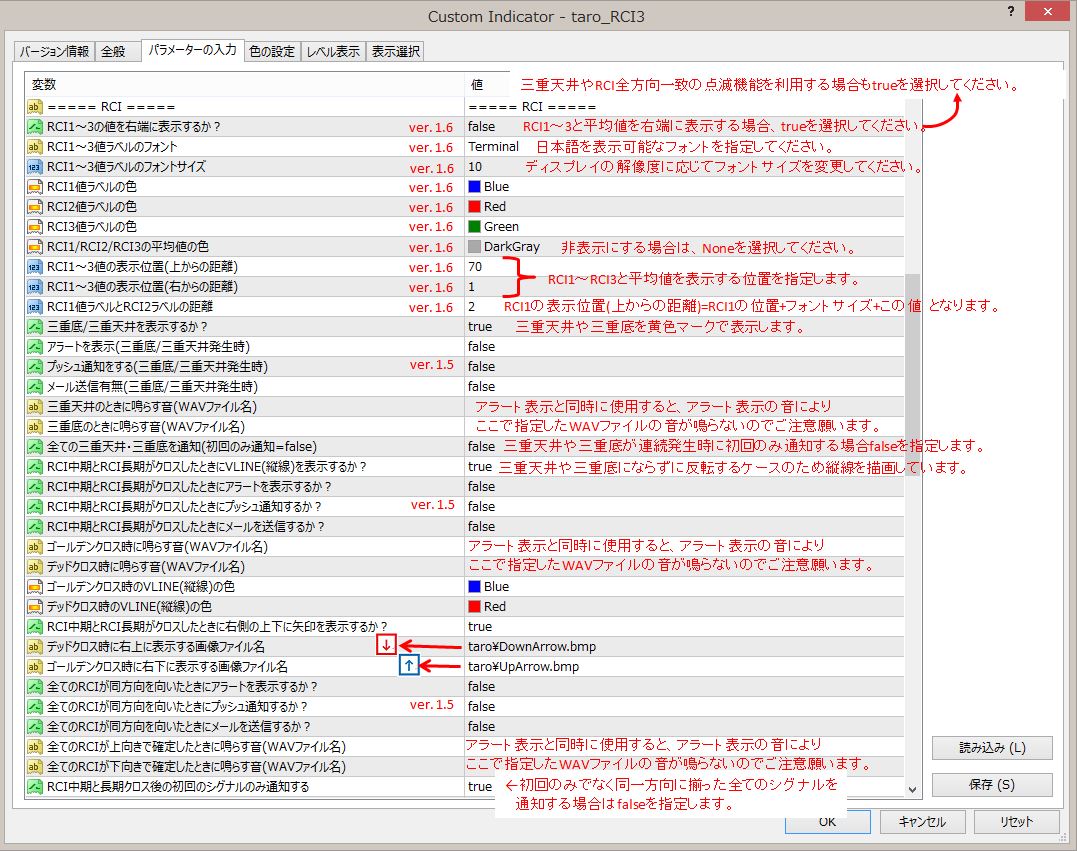Edit the Terminal font value
Image resolution: width=1077 pixels, height=851 pixels.
pos(493,147)
